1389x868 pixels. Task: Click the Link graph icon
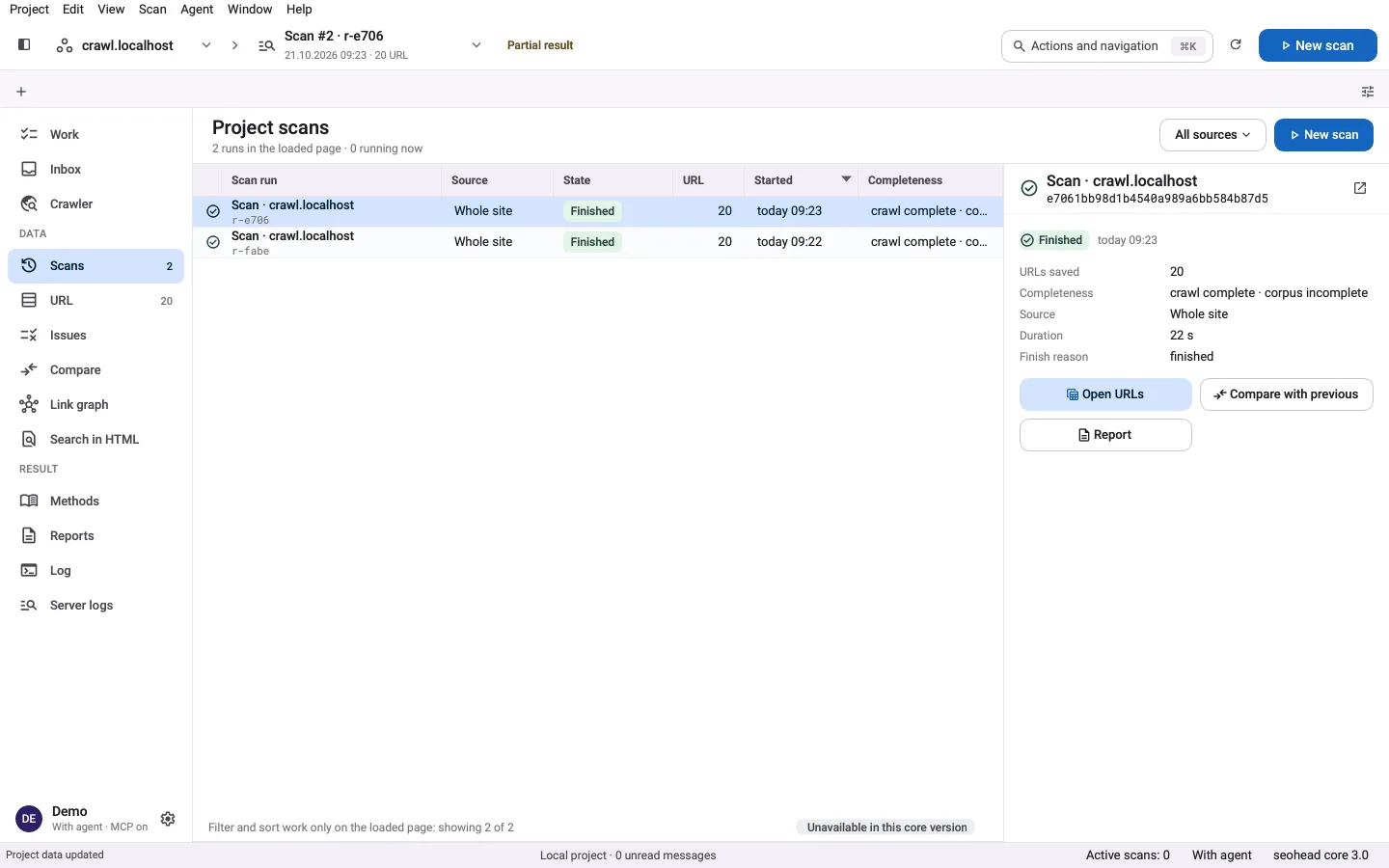pos(29,404)
